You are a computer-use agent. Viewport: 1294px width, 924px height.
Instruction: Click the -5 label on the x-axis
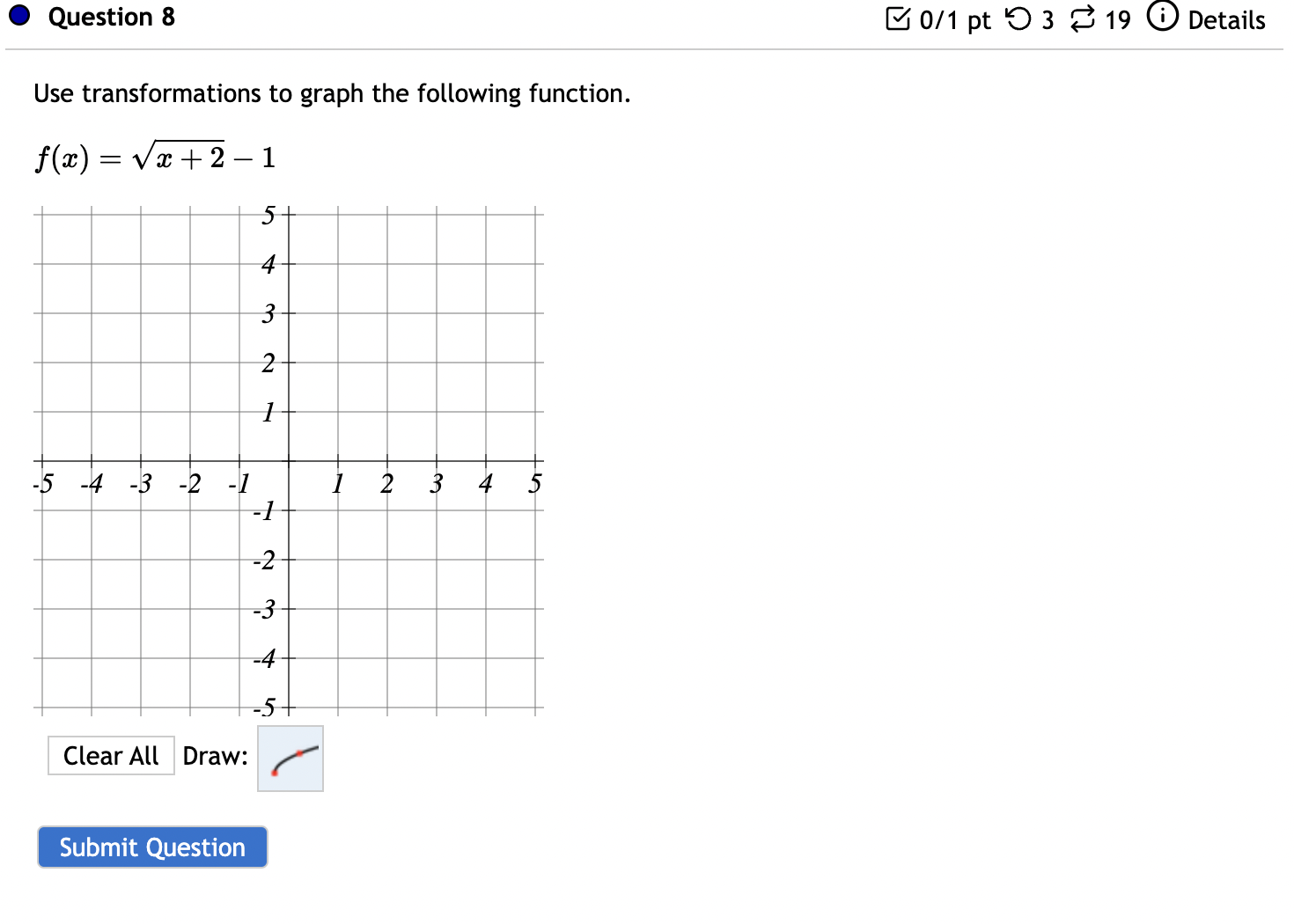[42, 482]
